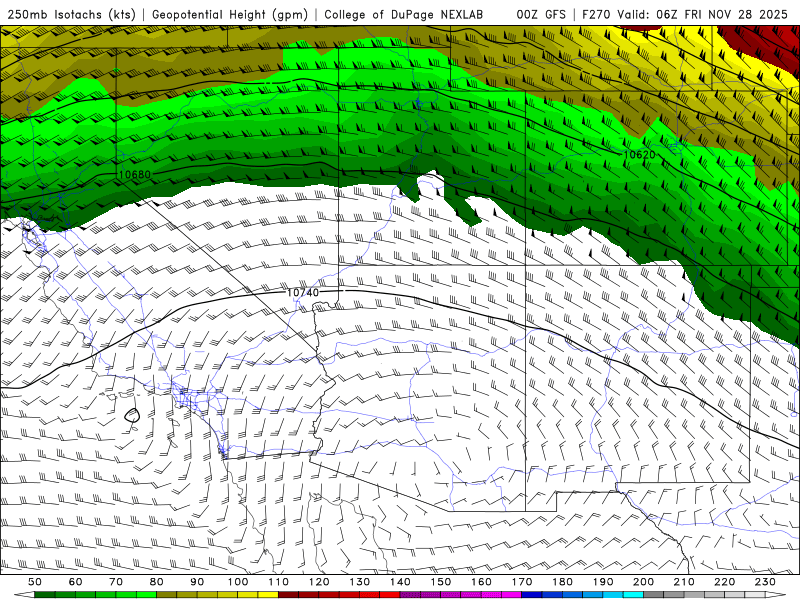
Task: Click the 120 value on the color scale
Action: [x=319, y=582]
